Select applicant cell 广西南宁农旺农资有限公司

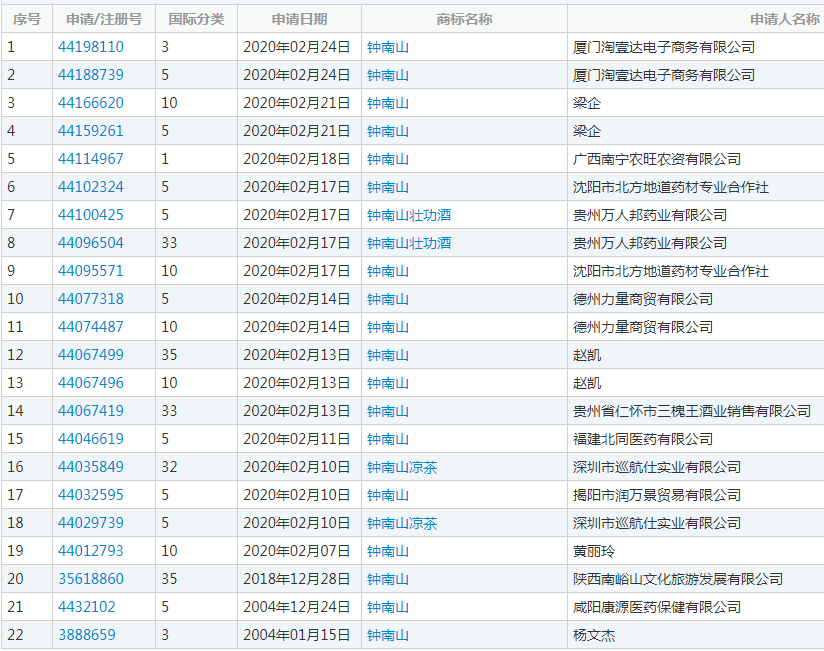(x=656, y=159)
